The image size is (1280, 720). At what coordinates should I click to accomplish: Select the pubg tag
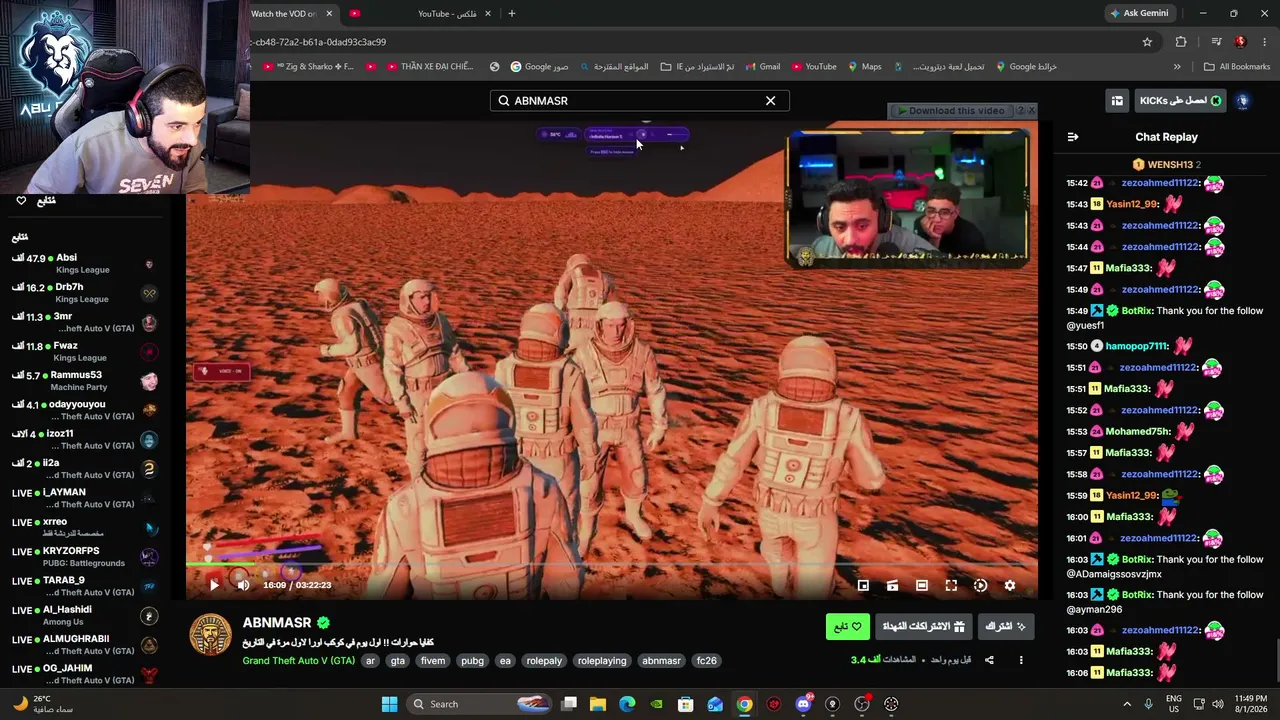[x=472, y=661]
